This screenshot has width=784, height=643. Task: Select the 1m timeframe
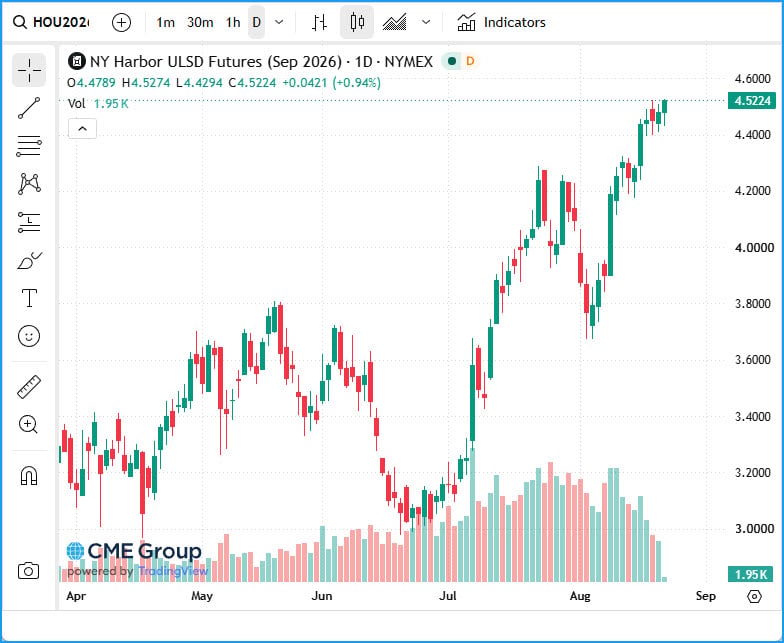(166, 22)
